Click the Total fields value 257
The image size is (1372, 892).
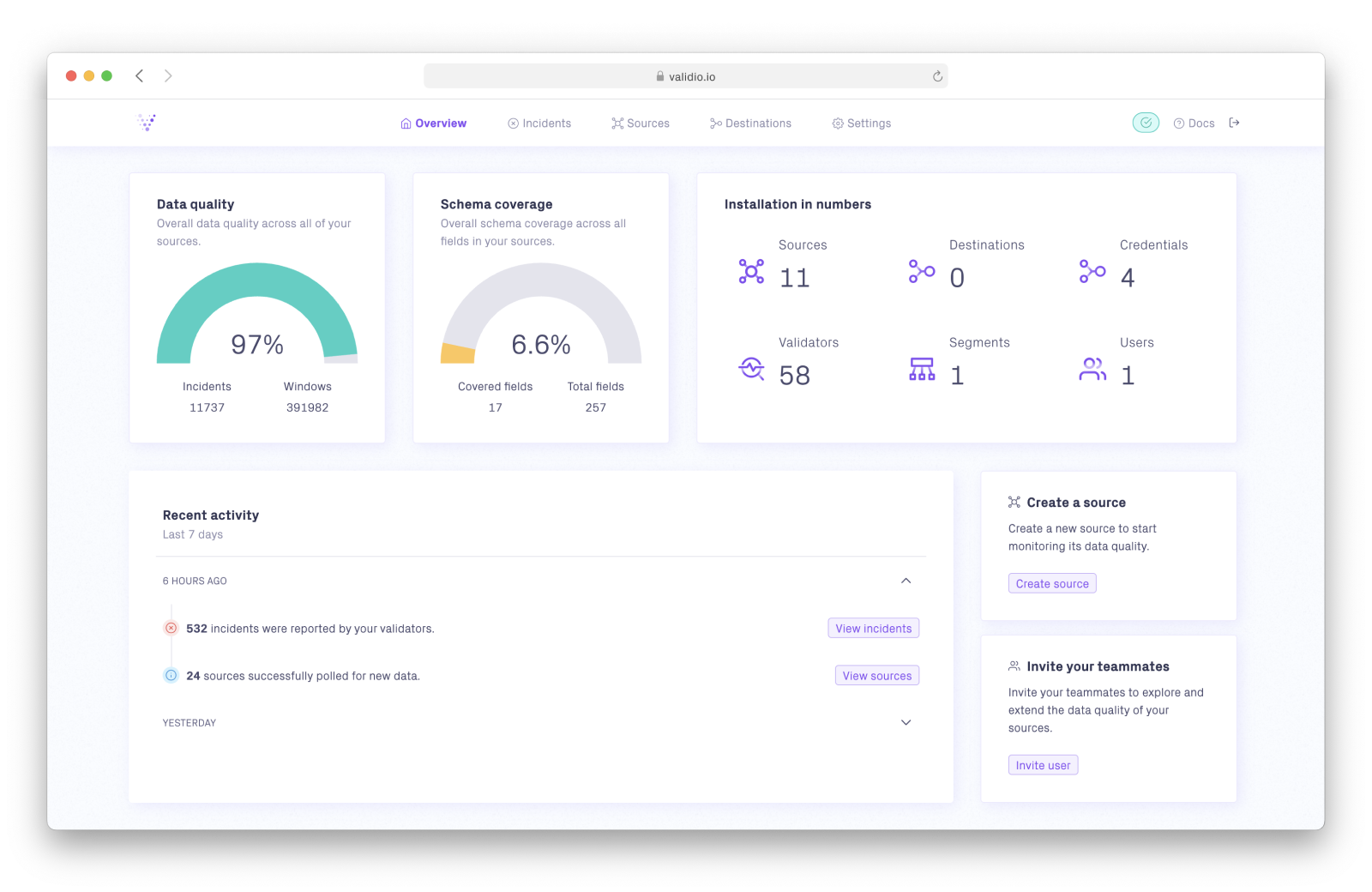pyautogui.click(x=595, y=407)
